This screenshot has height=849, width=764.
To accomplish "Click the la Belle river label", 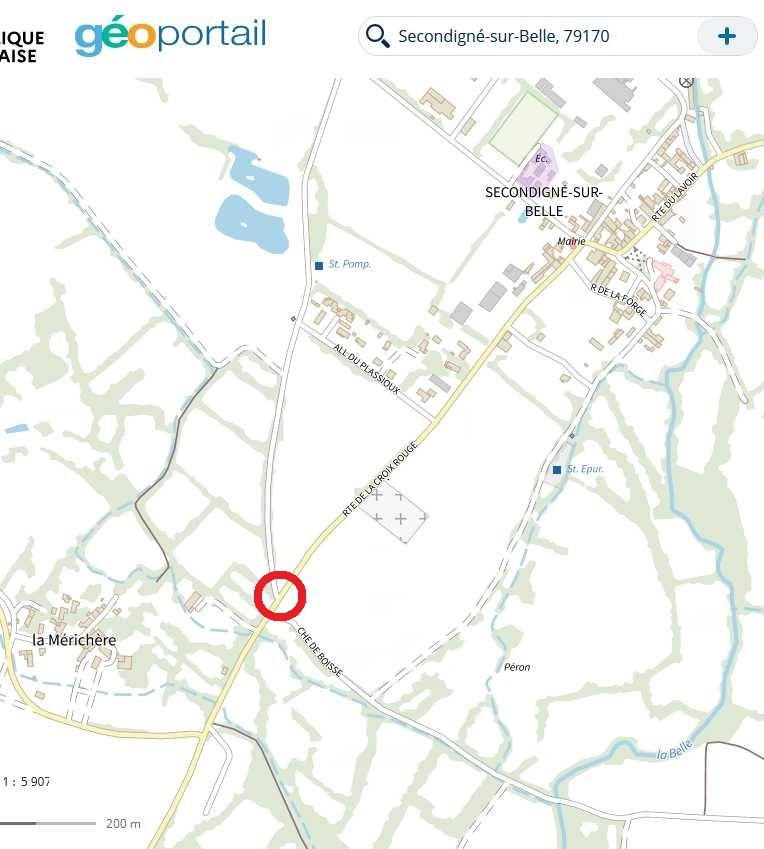I will tap(675, 750).
